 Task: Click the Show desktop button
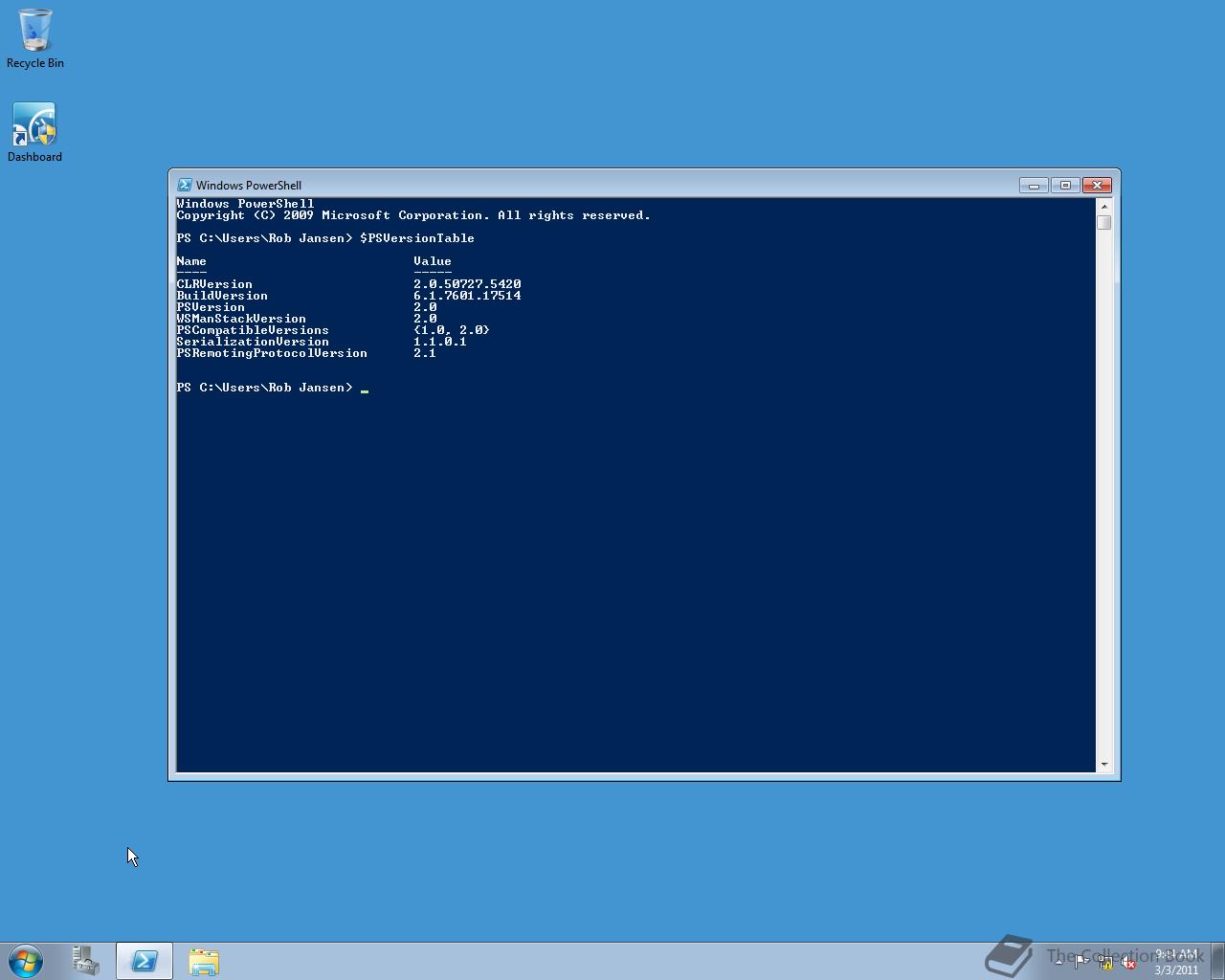click(x=1218, y=961)
